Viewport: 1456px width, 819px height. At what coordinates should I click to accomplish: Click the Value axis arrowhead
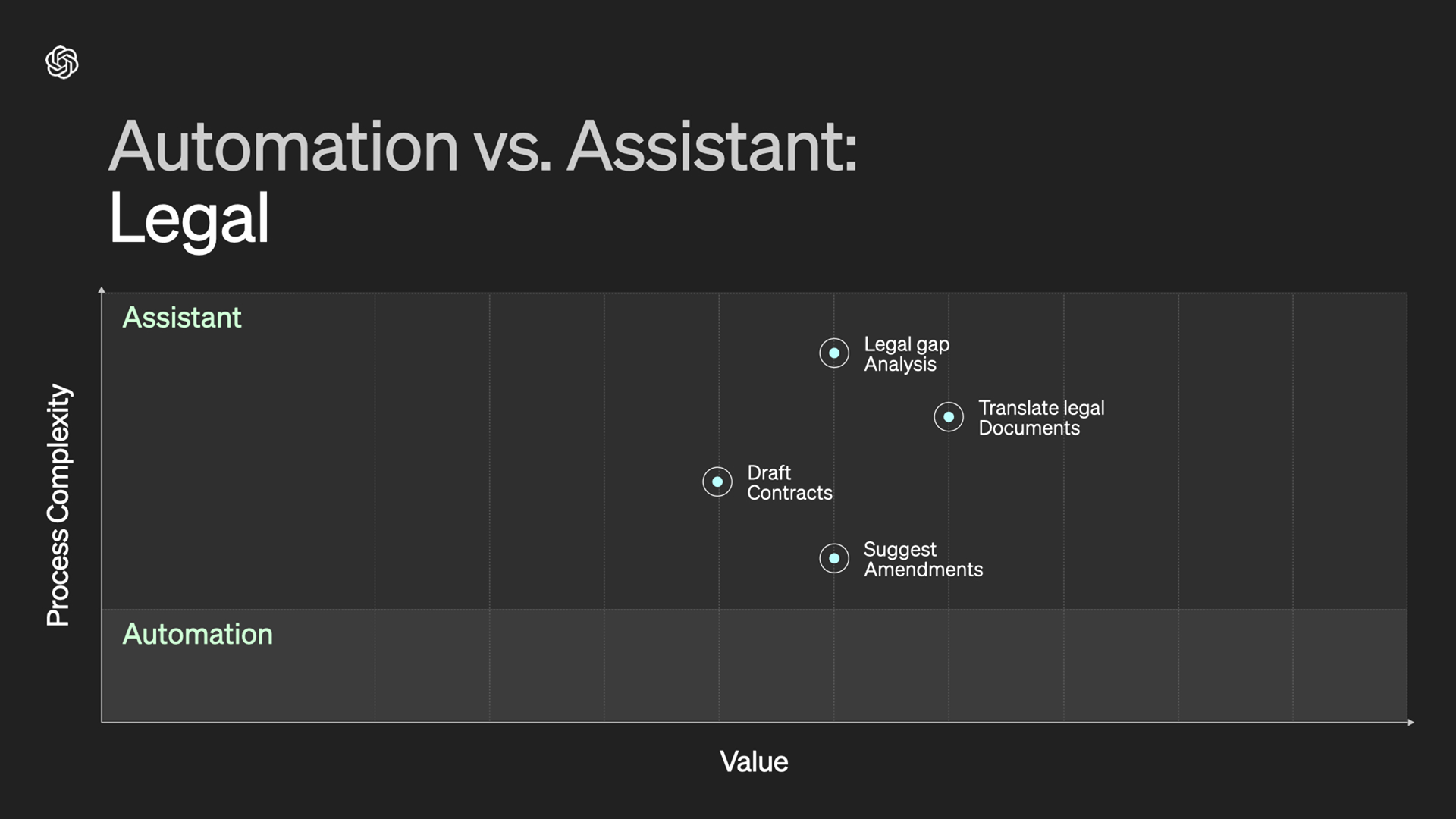coord(1410,722)
